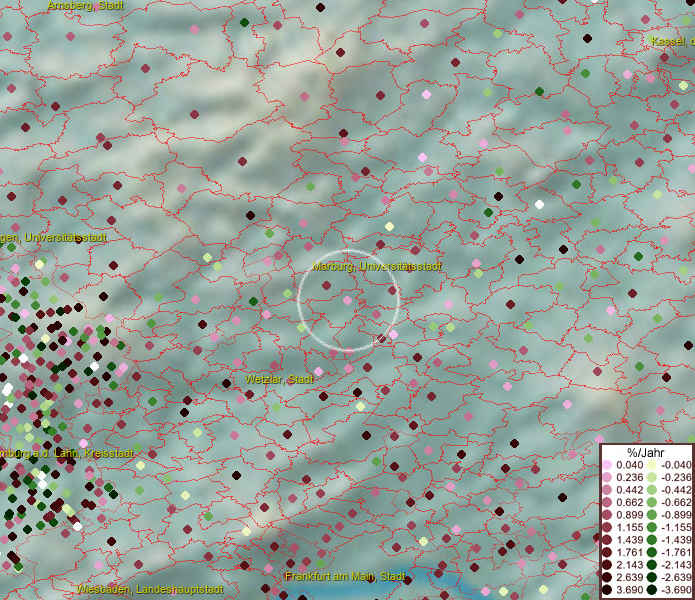Click the legend value '-0.662'

[x=676, y=503]
